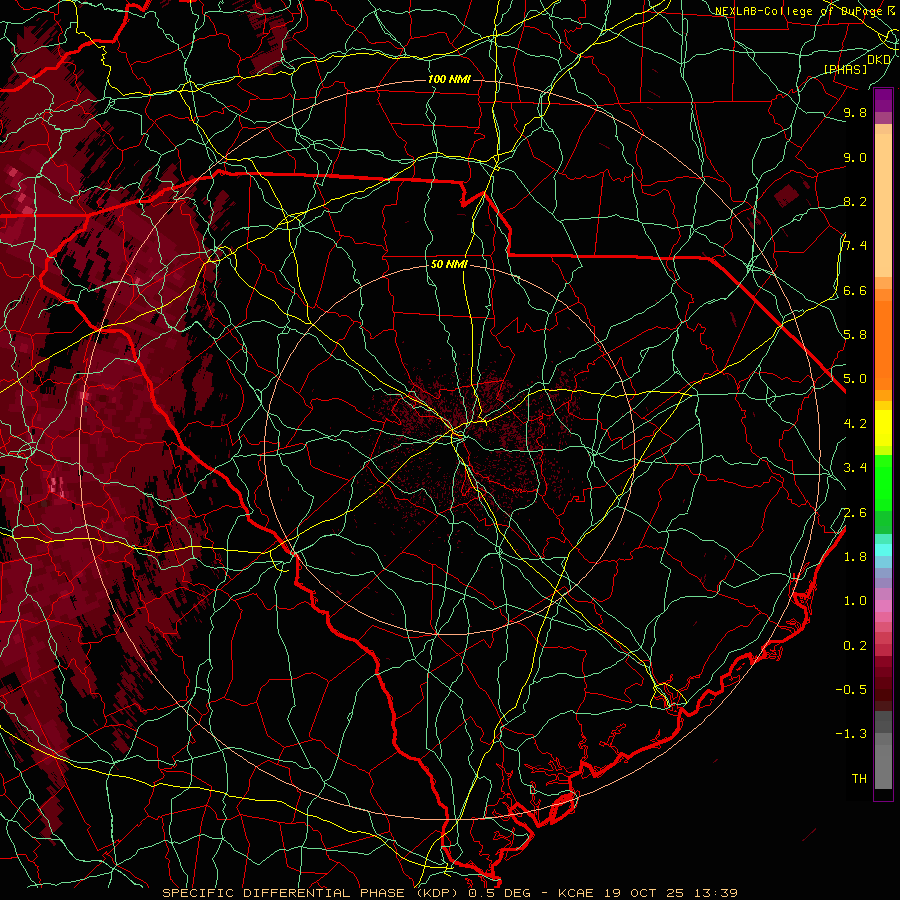
Task: Click the DKD product code label
Action: tap(879, 59)
